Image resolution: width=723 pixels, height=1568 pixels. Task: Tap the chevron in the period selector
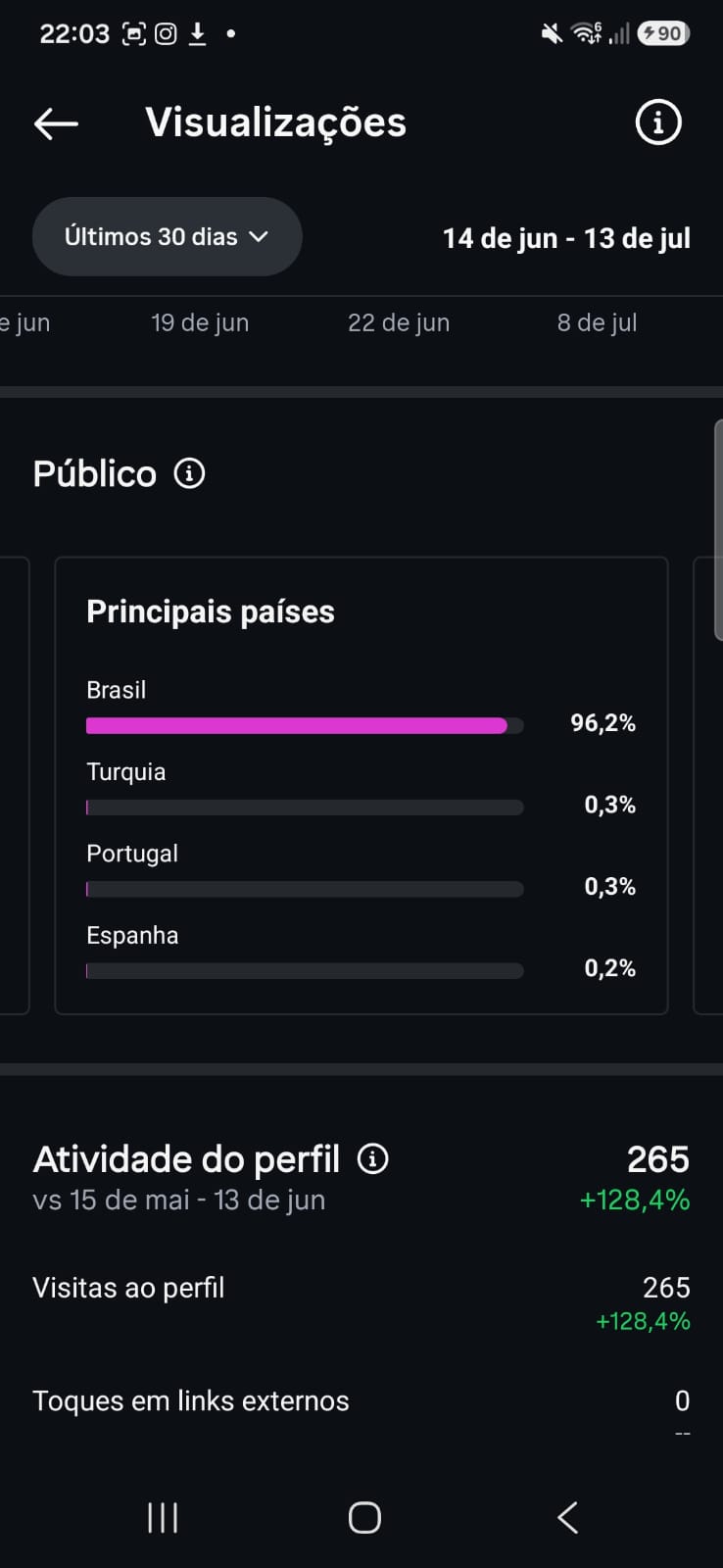pyautogui.click(x=259, y=237)
